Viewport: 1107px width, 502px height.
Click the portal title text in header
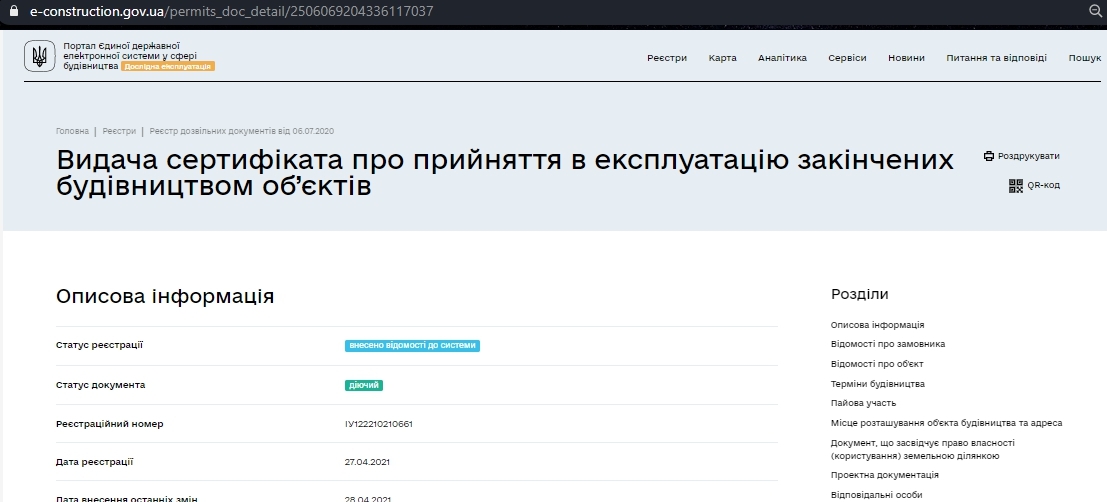pos(131,56)
